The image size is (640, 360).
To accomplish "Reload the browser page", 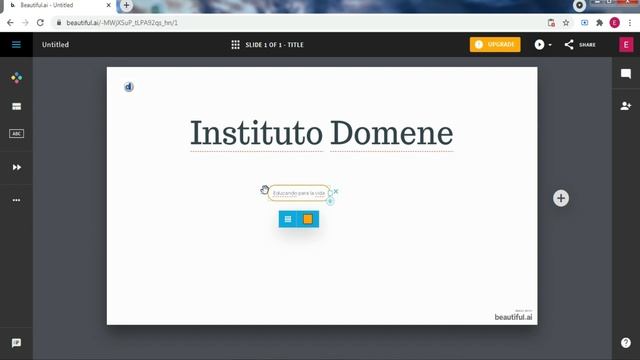I will [40, 23].
